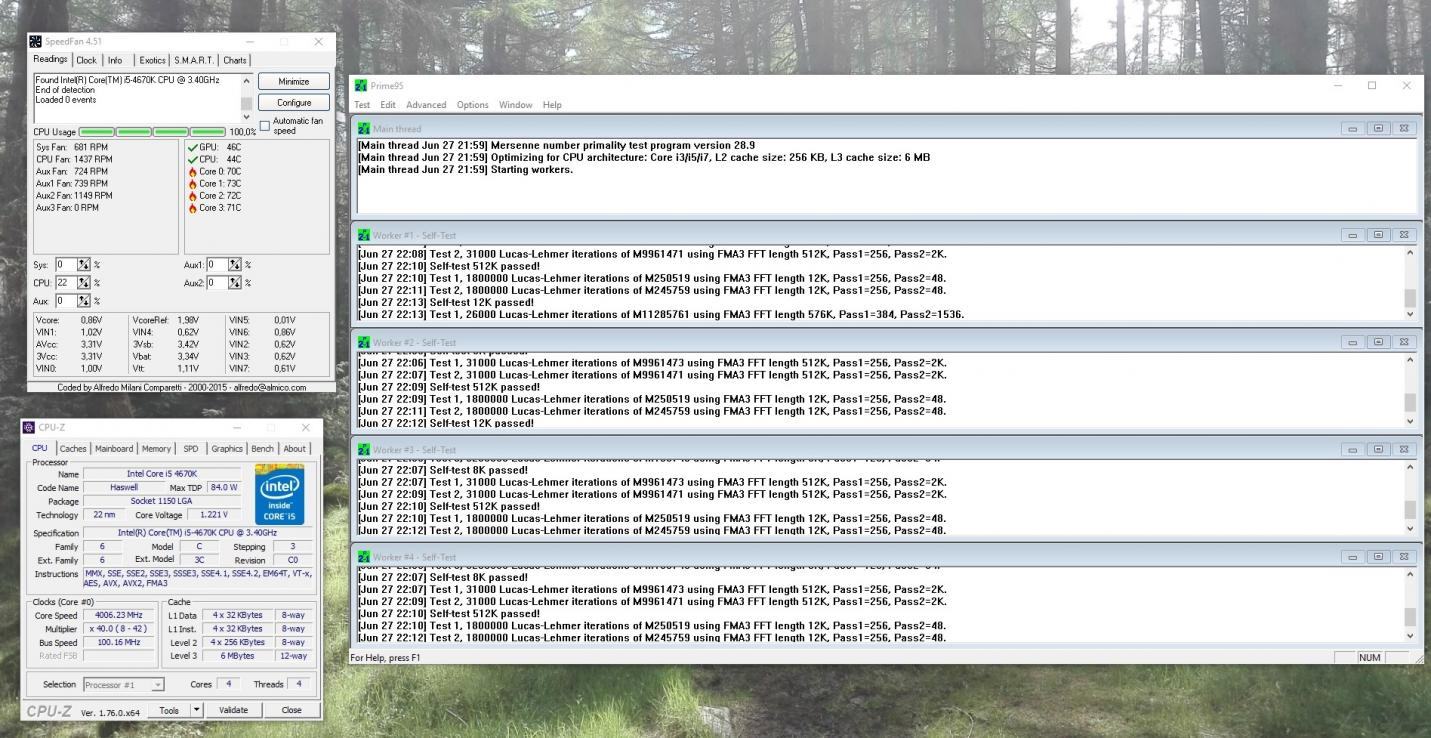Open the Mainboard tab in CPU-Z

[114, 449]
